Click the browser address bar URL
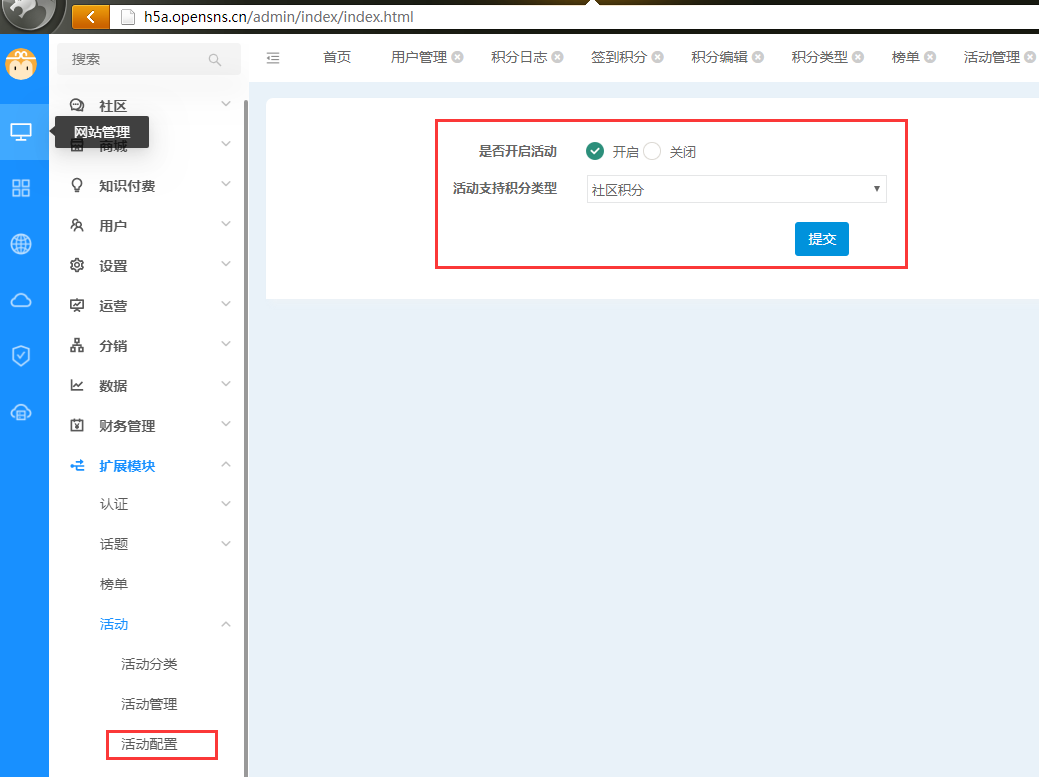 pos(279,17)
